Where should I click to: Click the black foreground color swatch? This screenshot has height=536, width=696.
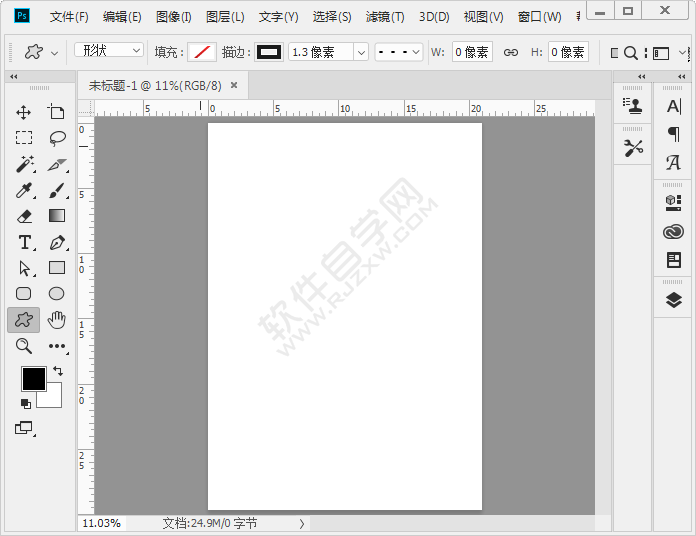click(x=33, y=379)
